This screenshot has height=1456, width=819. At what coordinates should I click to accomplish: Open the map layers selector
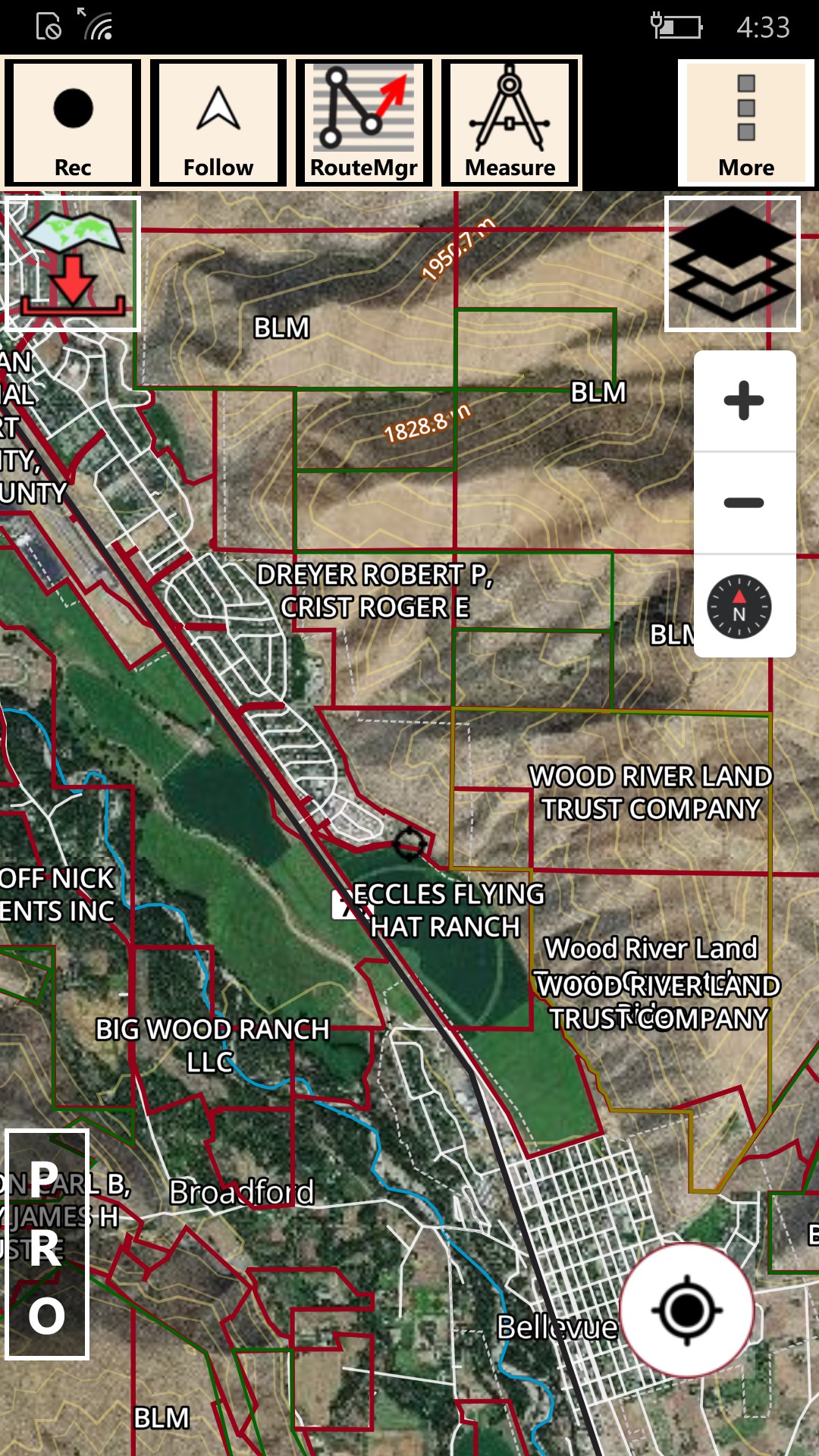(733, 263)
